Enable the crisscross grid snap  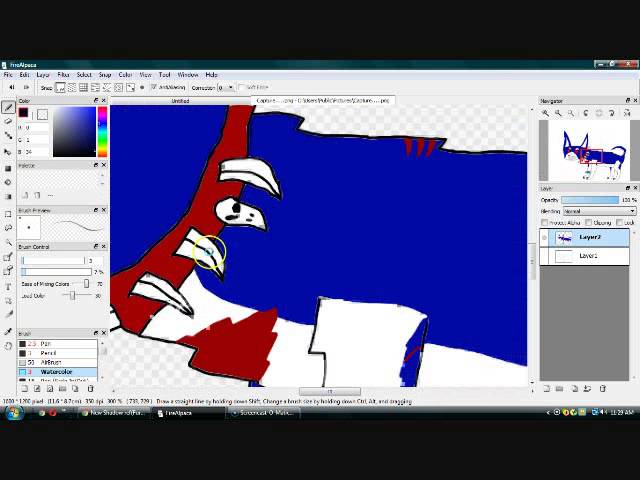[x=83, y=87]
